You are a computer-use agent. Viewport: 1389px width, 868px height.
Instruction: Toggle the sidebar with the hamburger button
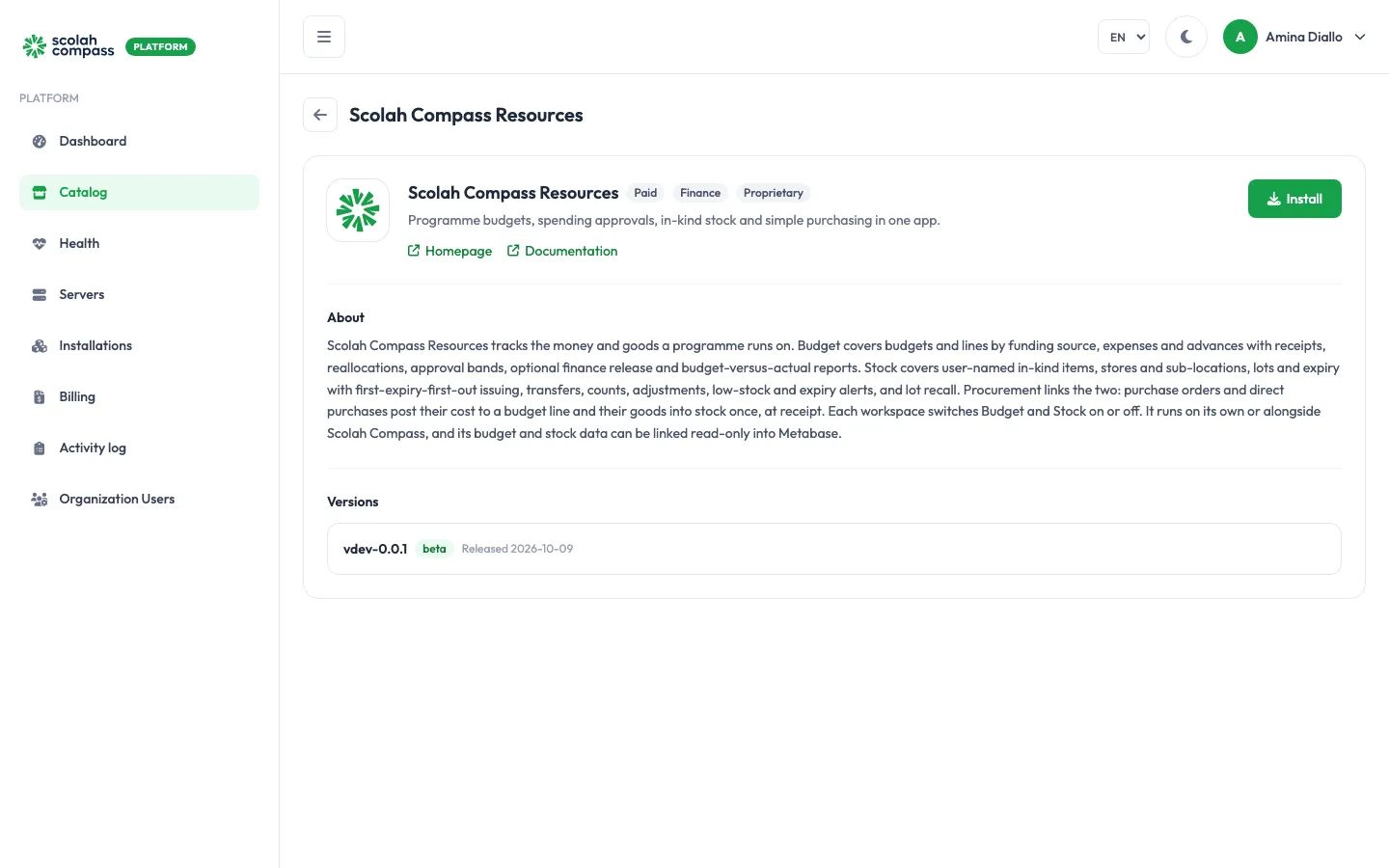pyautogui.click(x=324, y=37)
